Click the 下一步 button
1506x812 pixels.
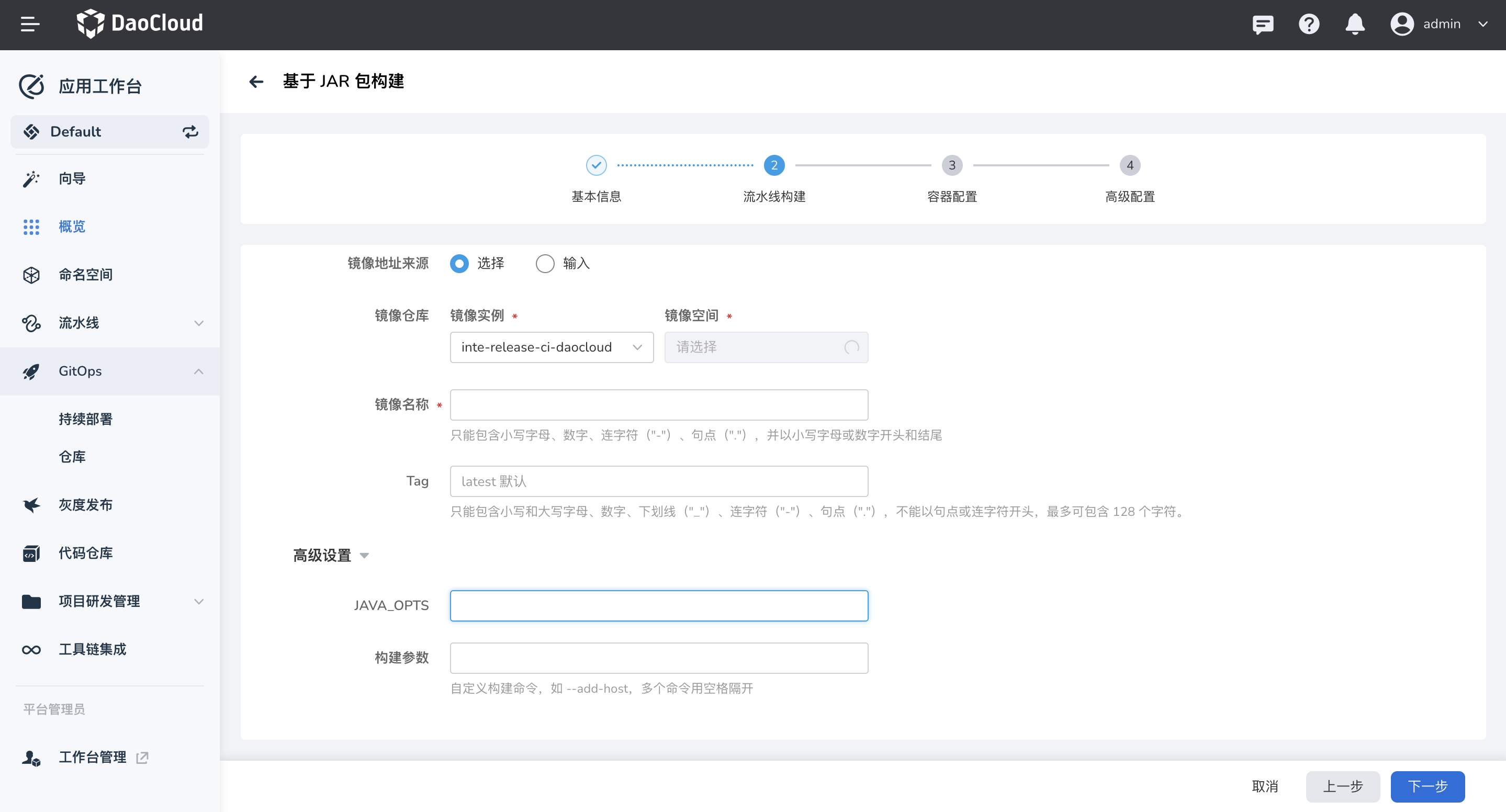pos(1428,786)
